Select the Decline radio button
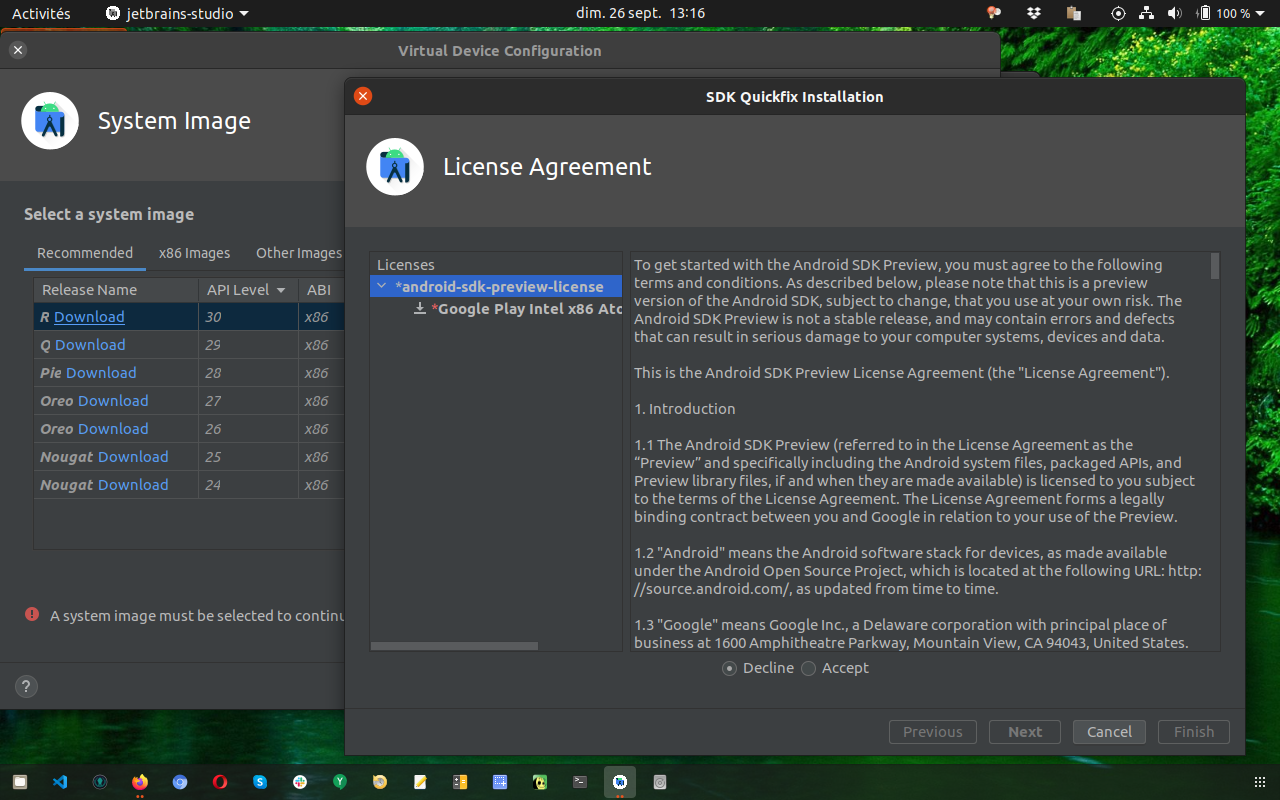Image resolution: width=1280 pixels, height=800 pixels. coord(729,668)
